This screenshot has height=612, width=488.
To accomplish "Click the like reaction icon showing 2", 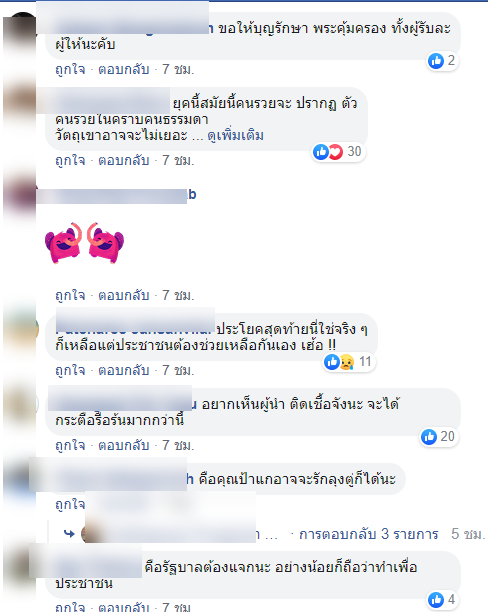I will click(x=436, y=60).
